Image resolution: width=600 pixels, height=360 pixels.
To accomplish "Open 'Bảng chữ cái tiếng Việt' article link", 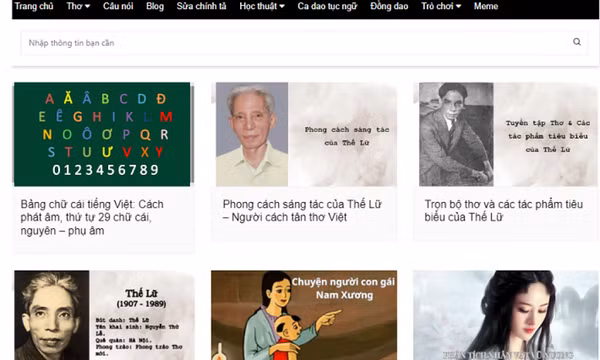I will (92, 217).
